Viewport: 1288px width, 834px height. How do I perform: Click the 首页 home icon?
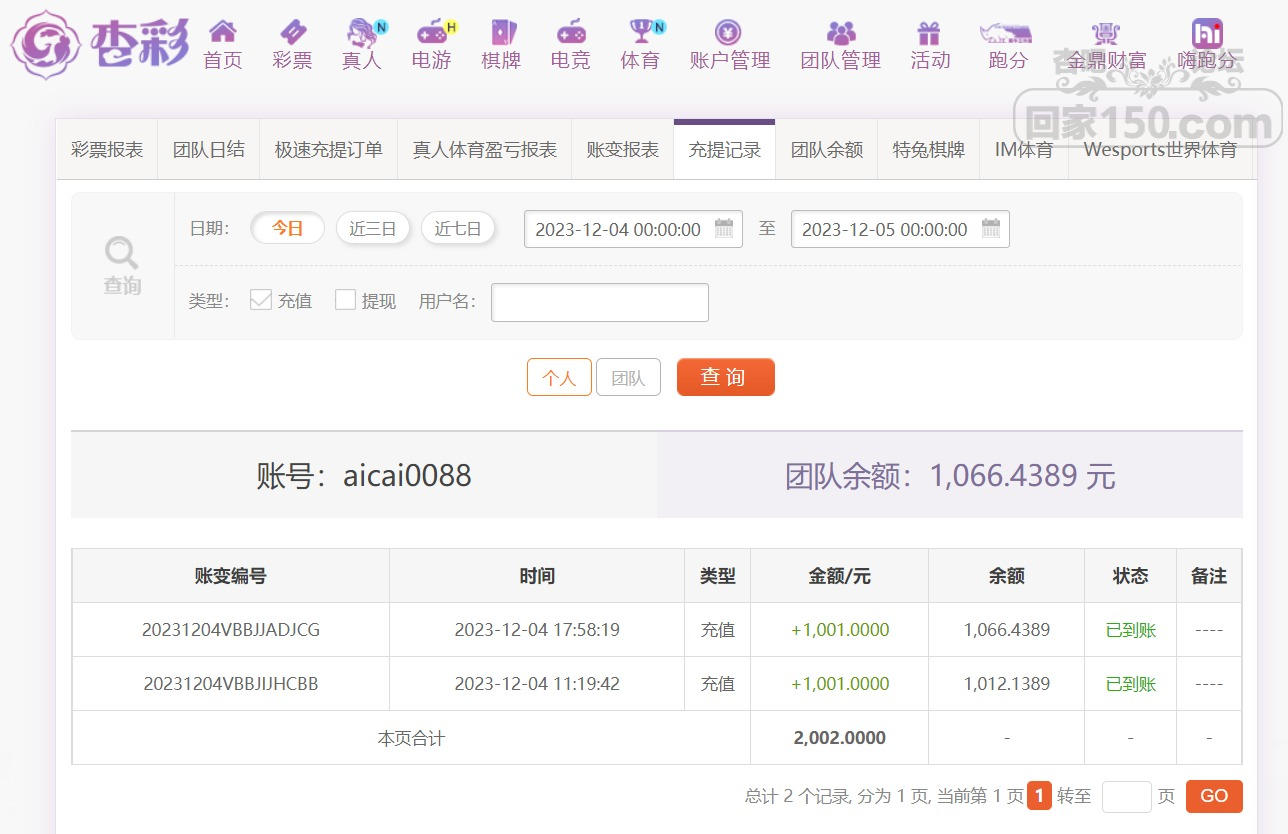[x=222, y=33]
